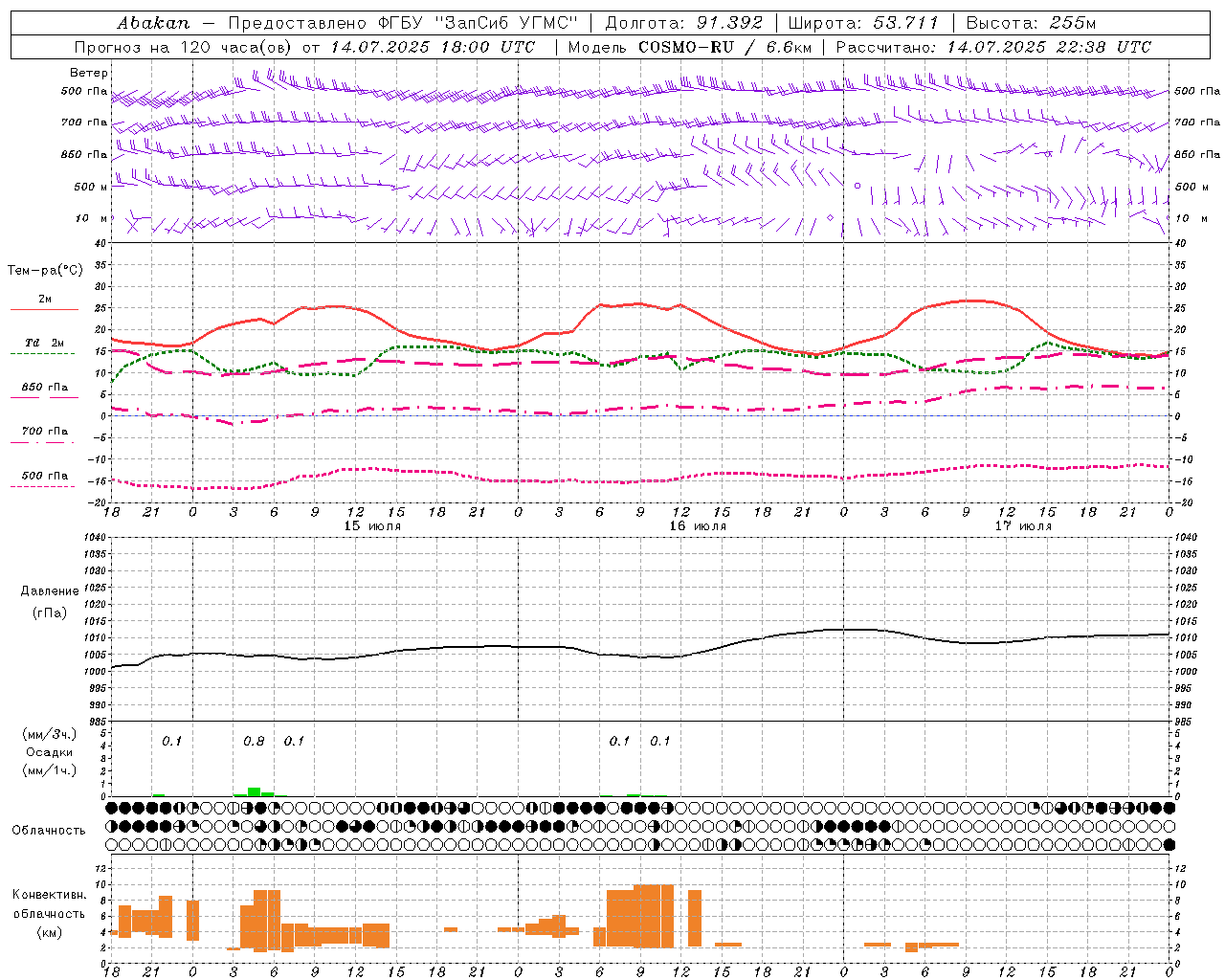The width and height of the screenshot is (1225, 980).
Task: Click the 'Широта: 53.711' header value
Action: pyautogui.click(x=864, y=23)
